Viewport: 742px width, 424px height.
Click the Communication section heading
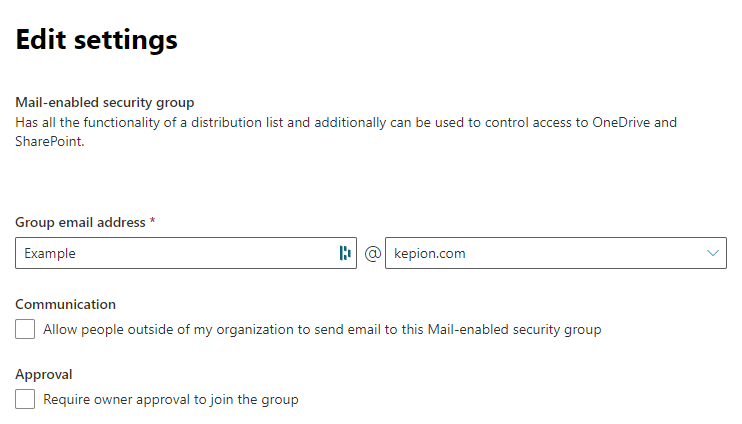pos(65,304)
